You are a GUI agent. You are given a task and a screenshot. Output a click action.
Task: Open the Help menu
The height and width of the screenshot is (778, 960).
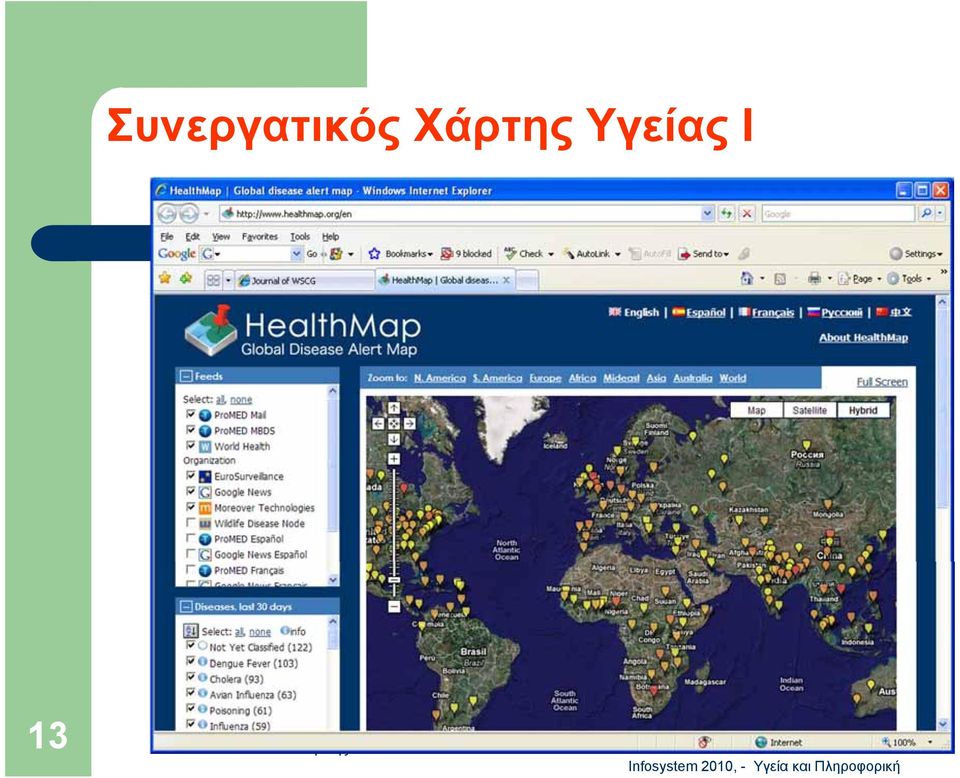[331, 236]
